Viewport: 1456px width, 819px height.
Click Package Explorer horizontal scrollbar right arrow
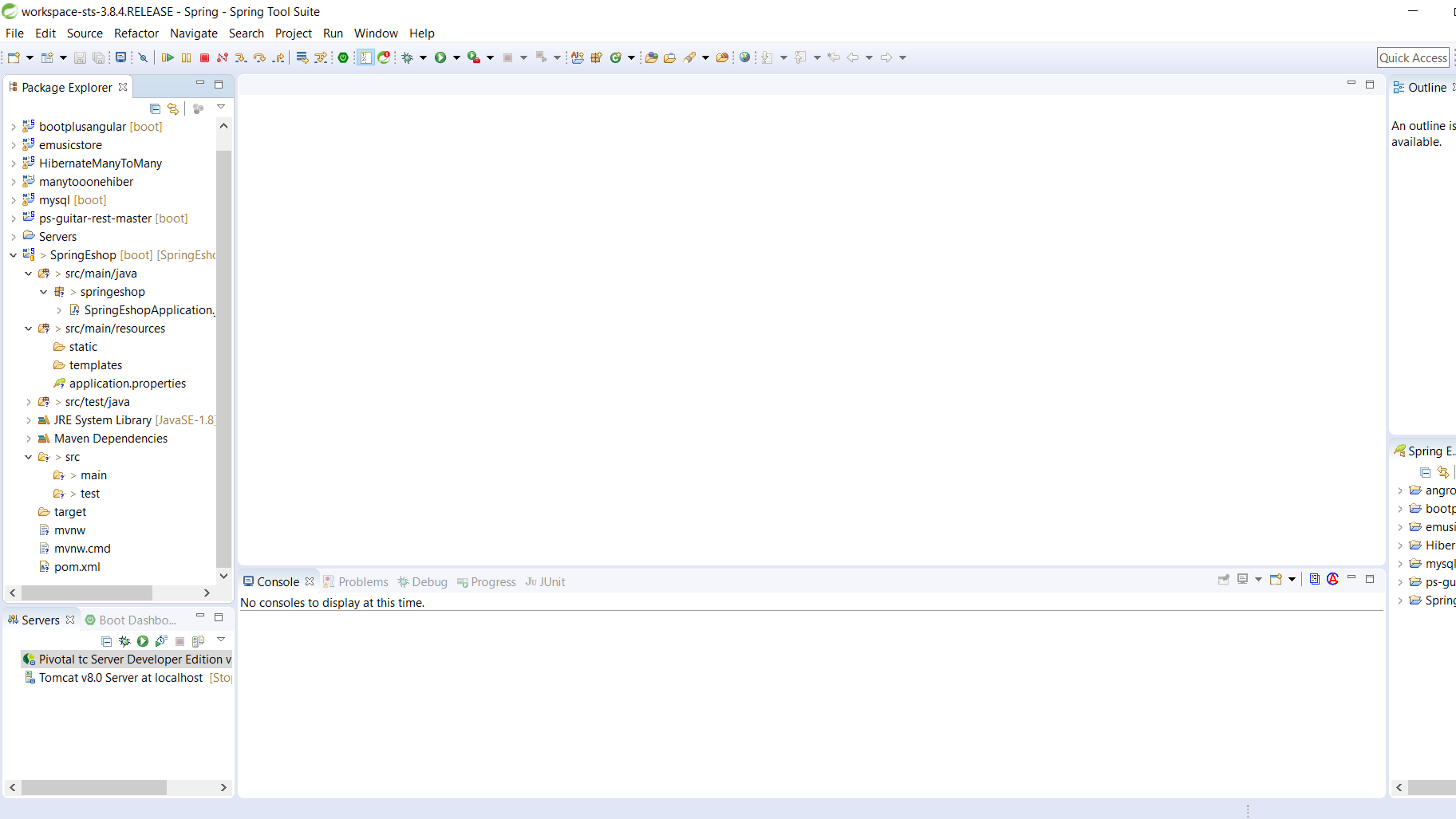(207, 593)
